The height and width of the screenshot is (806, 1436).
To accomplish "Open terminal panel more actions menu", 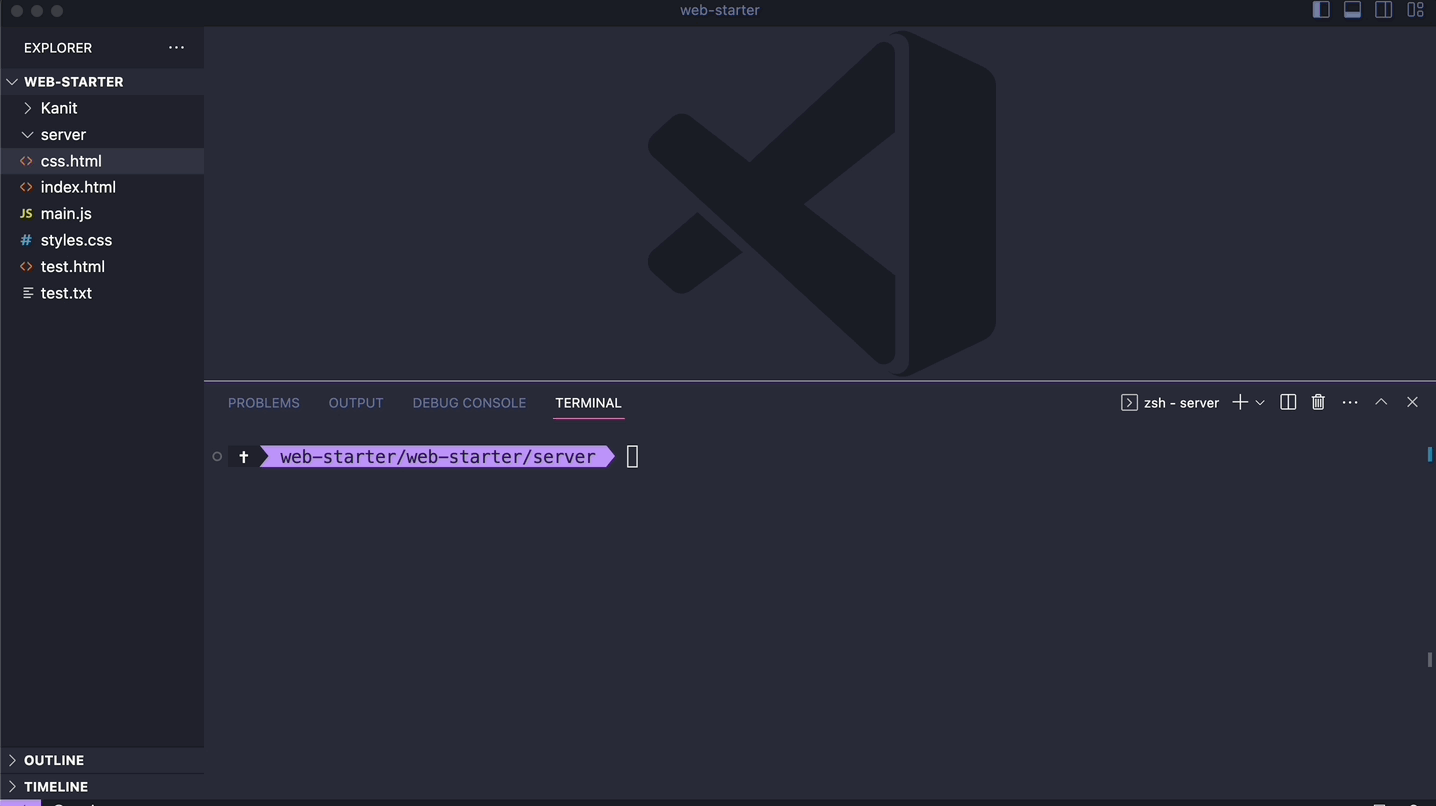I will click(x=1350, y=402).
